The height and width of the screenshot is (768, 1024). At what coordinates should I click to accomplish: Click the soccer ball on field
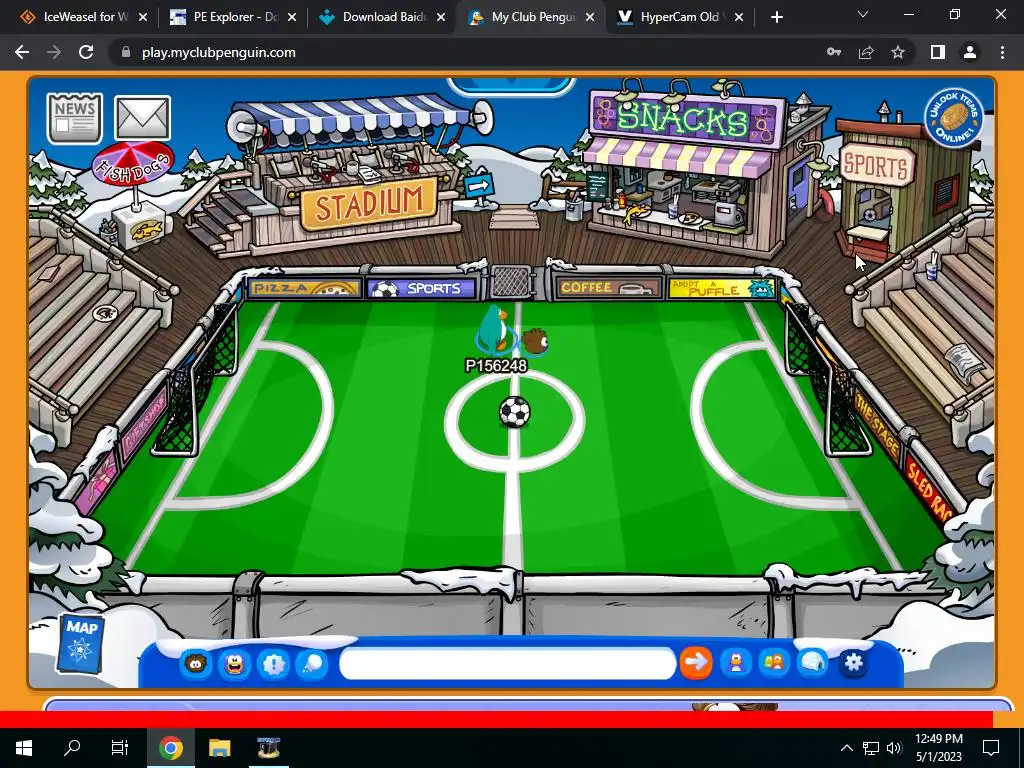coord(515,412)
